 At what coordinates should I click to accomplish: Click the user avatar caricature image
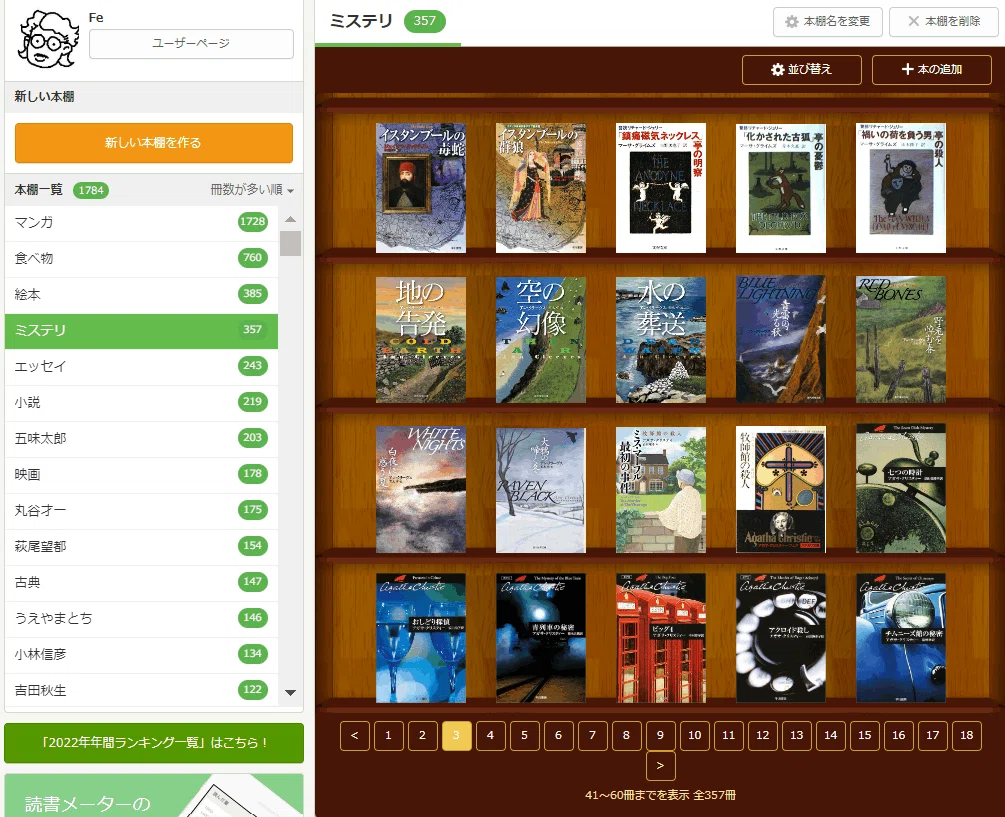coord(49,40)
